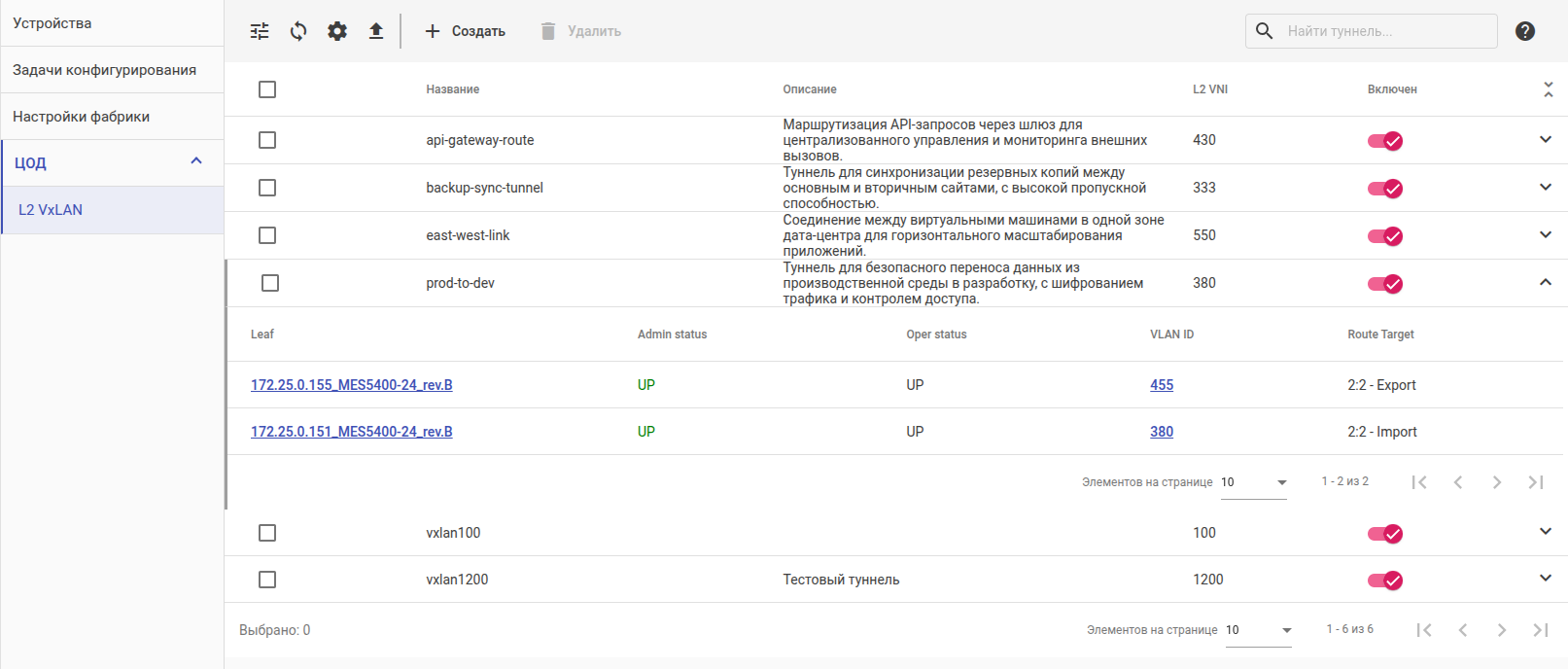Screen dimensions: 1568x669
Task: Open Задачи конфигурирования menu item
Action: point(105,70)
